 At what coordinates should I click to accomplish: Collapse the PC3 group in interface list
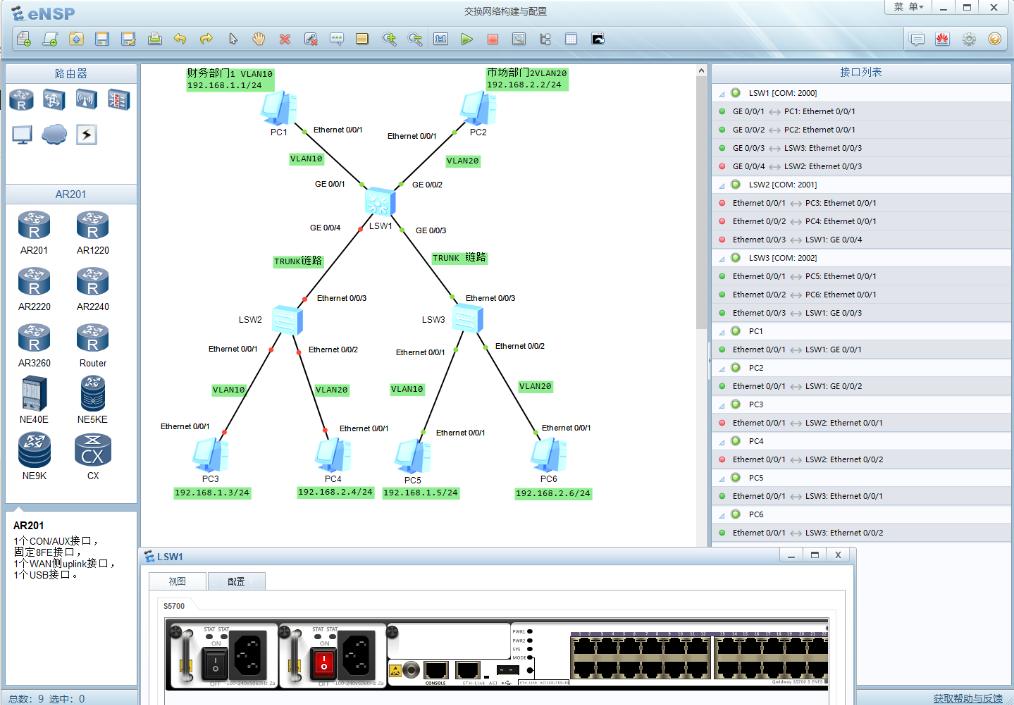tap(722, 405)
